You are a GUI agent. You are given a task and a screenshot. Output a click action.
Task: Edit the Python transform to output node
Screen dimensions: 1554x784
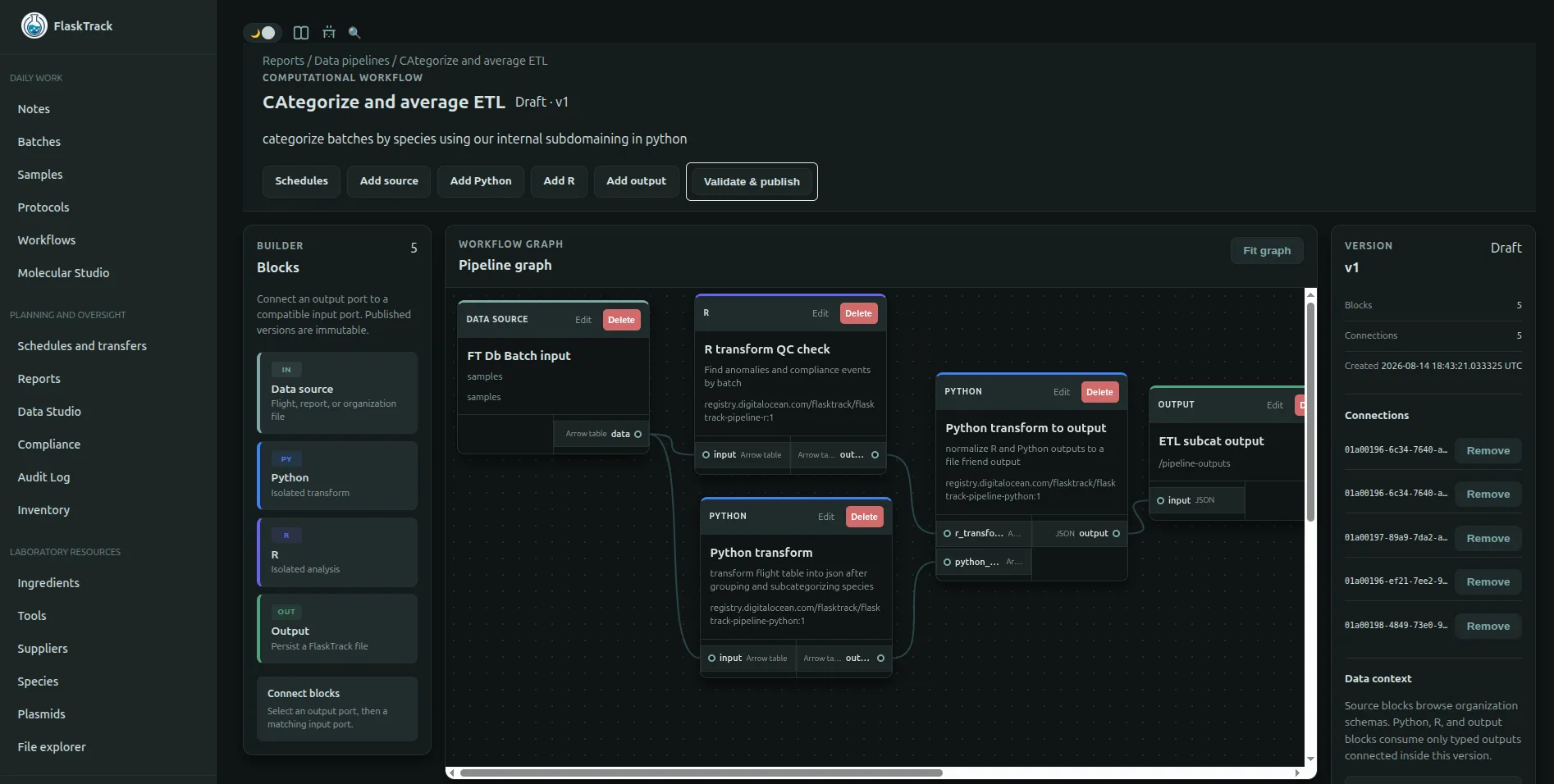click(x=1061, y=392)
